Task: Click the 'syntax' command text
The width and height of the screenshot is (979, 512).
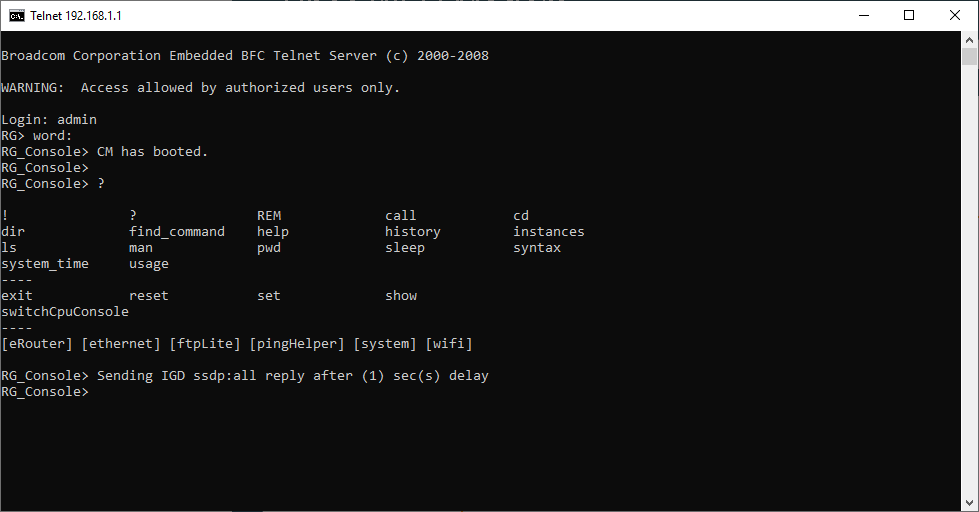Action: coord(537,248)
